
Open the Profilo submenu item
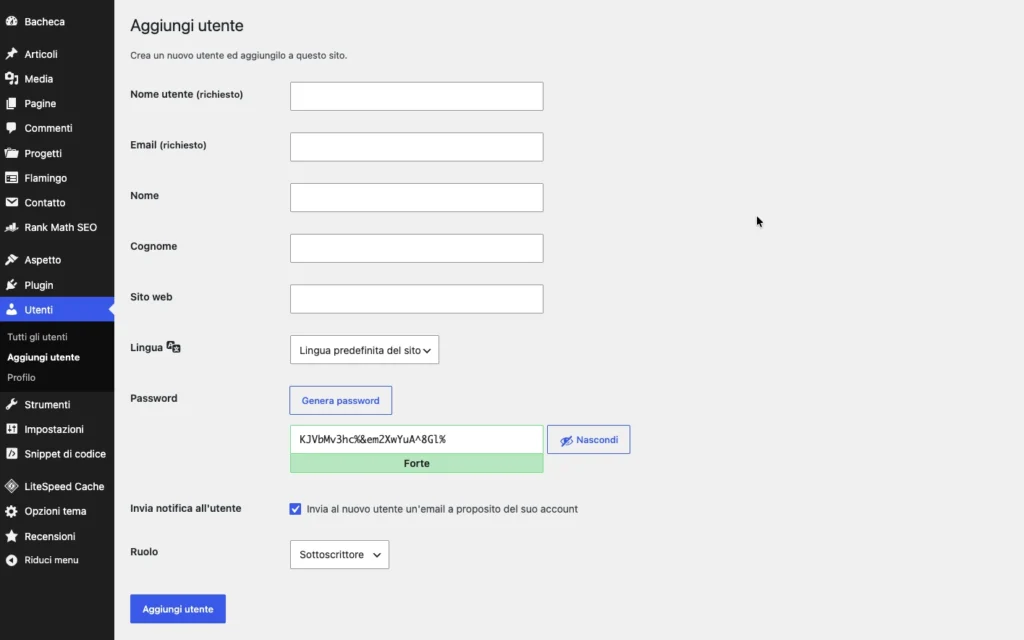coord(22,377)
